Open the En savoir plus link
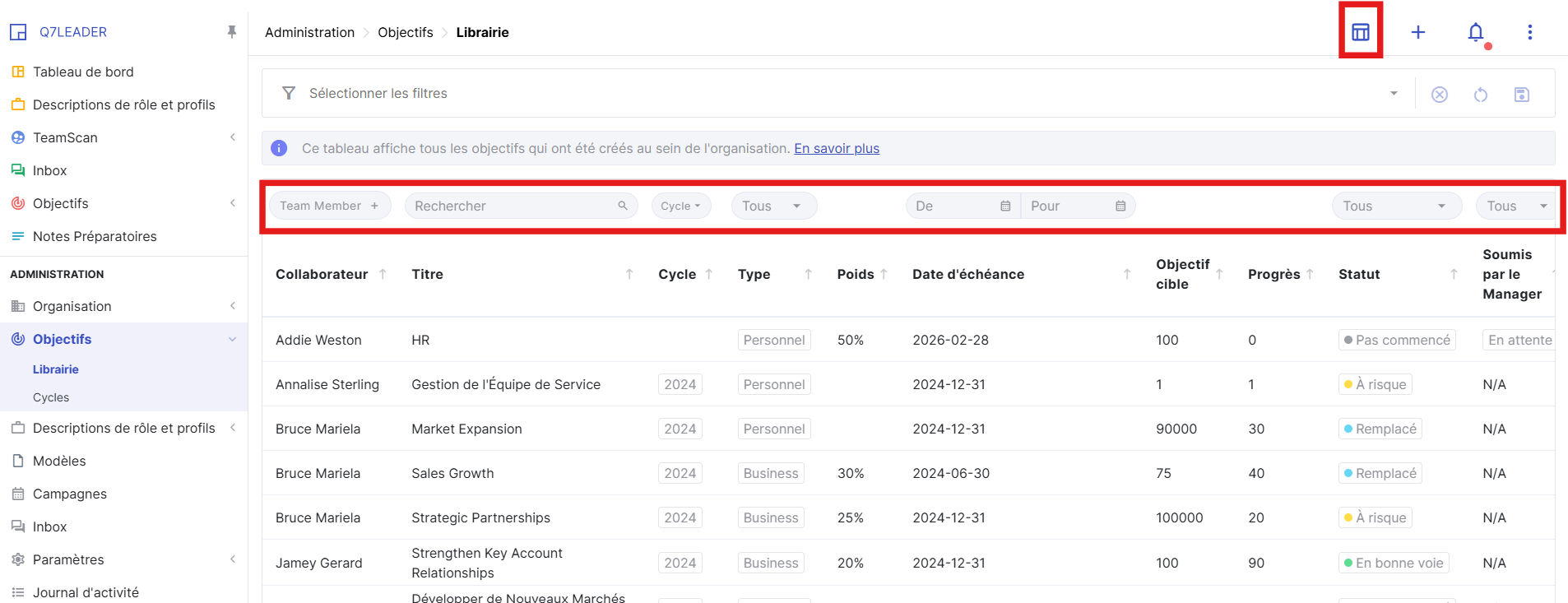 pos(837,148)
